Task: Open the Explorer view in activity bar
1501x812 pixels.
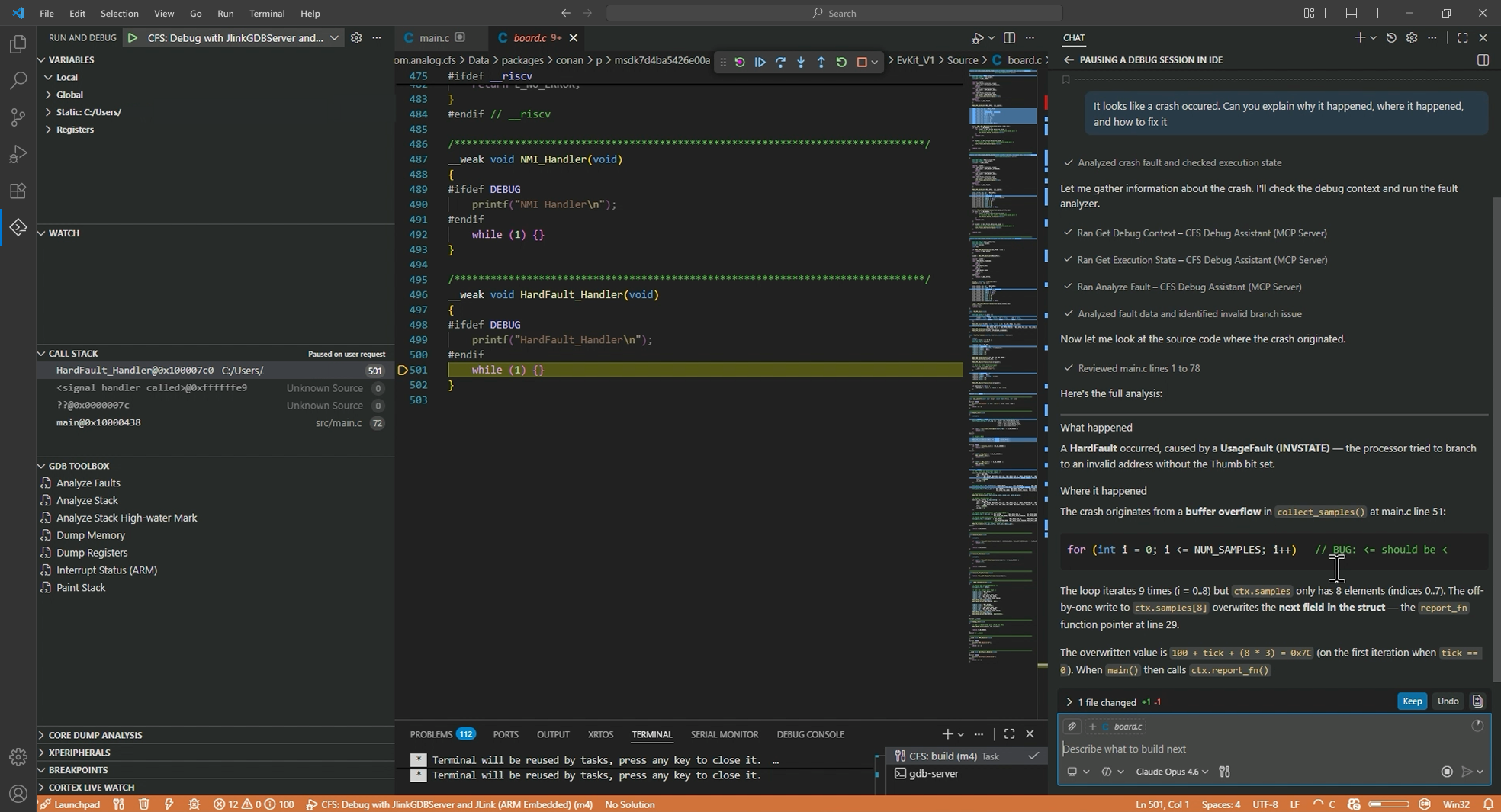Action: pyautogui.click(x=18, y=44)
